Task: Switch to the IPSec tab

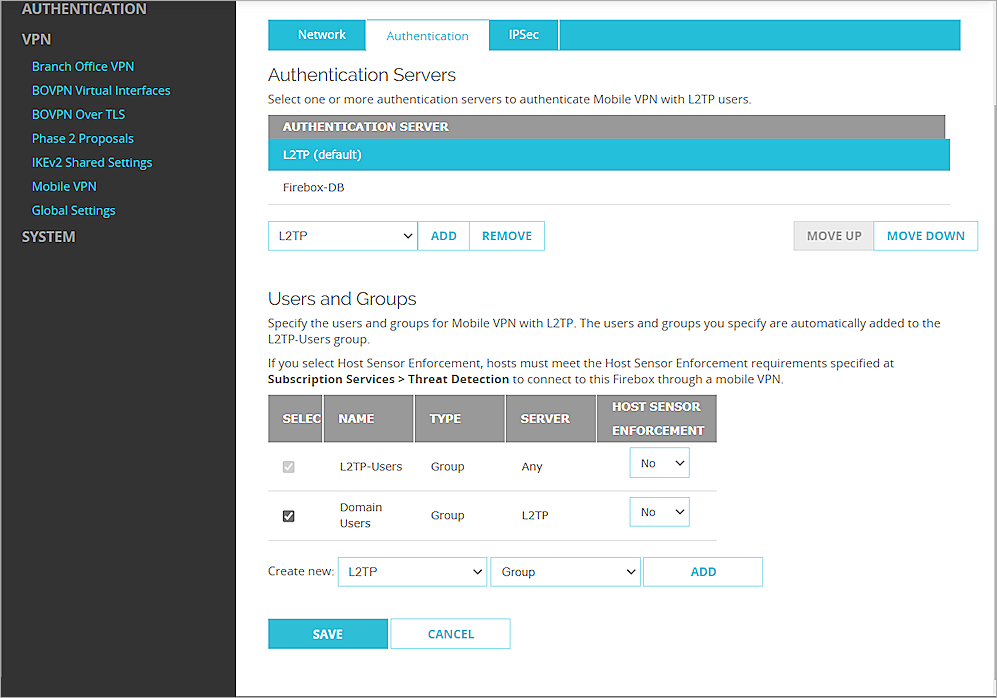Action: pos(523,34)
